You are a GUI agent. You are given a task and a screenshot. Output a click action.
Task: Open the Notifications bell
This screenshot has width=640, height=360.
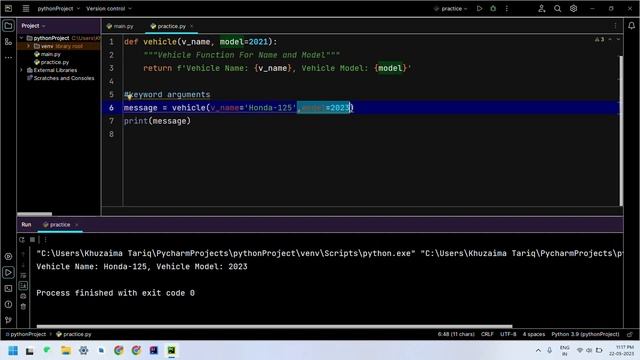pyautogui.click(x=631, y=26)
